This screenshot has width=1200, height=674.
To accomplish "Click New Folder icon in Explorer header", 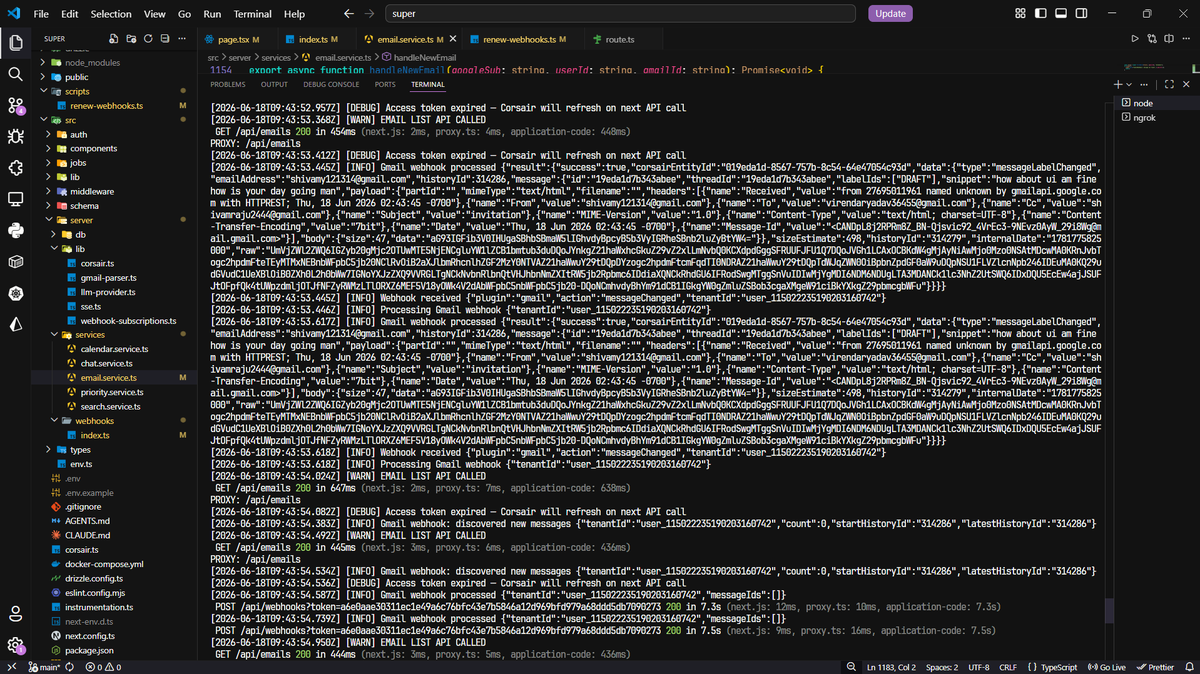I will [132, 38].
